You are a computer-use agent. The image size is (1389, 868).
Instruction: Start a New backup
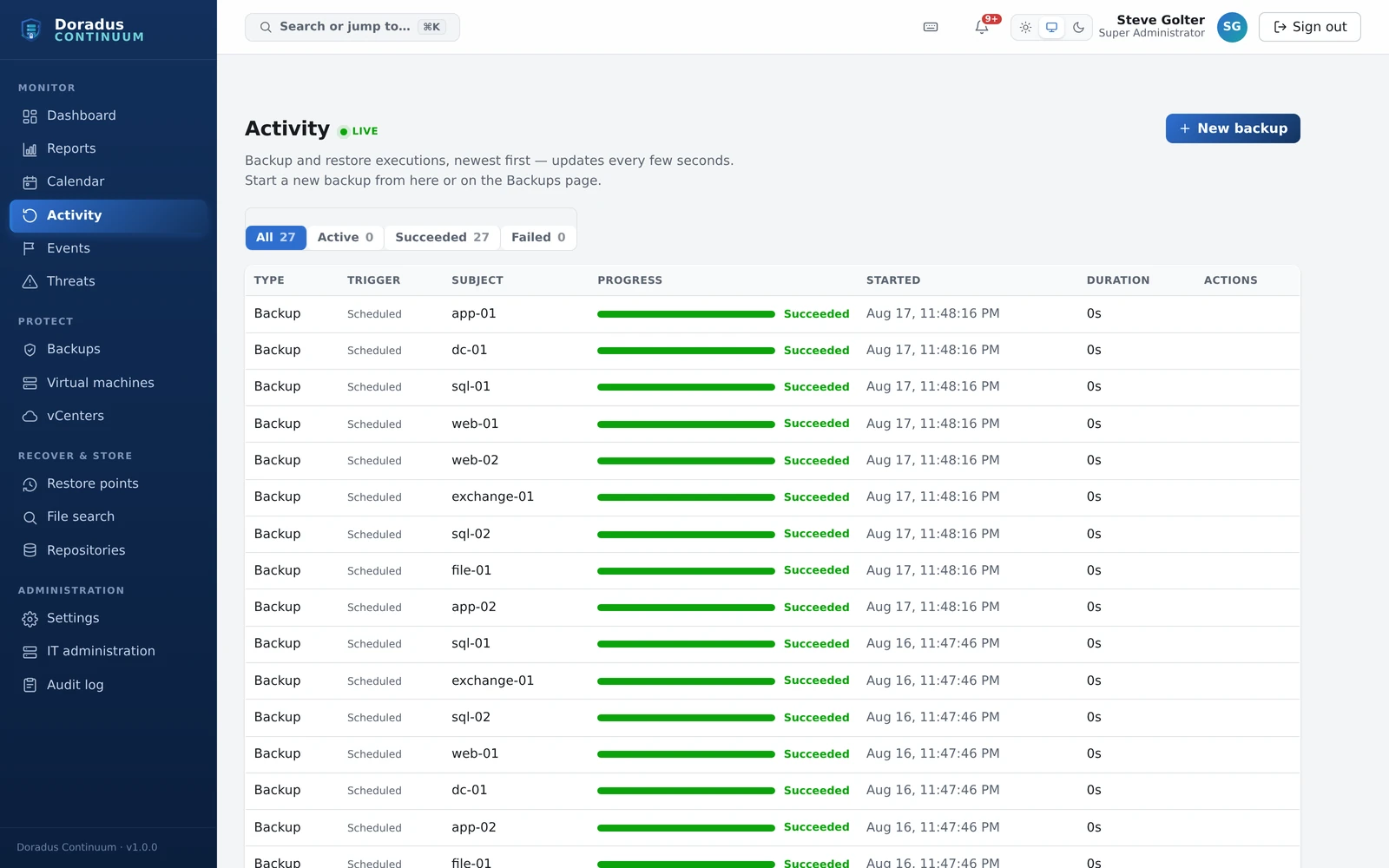pos(1233,128)
